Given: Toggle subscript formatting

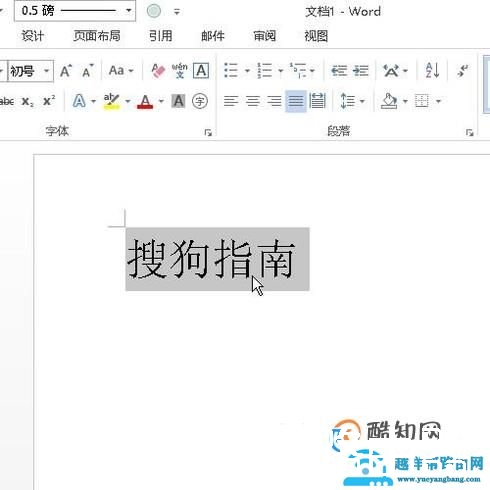Looking at the screenshot, I should [x=28, y=101].
